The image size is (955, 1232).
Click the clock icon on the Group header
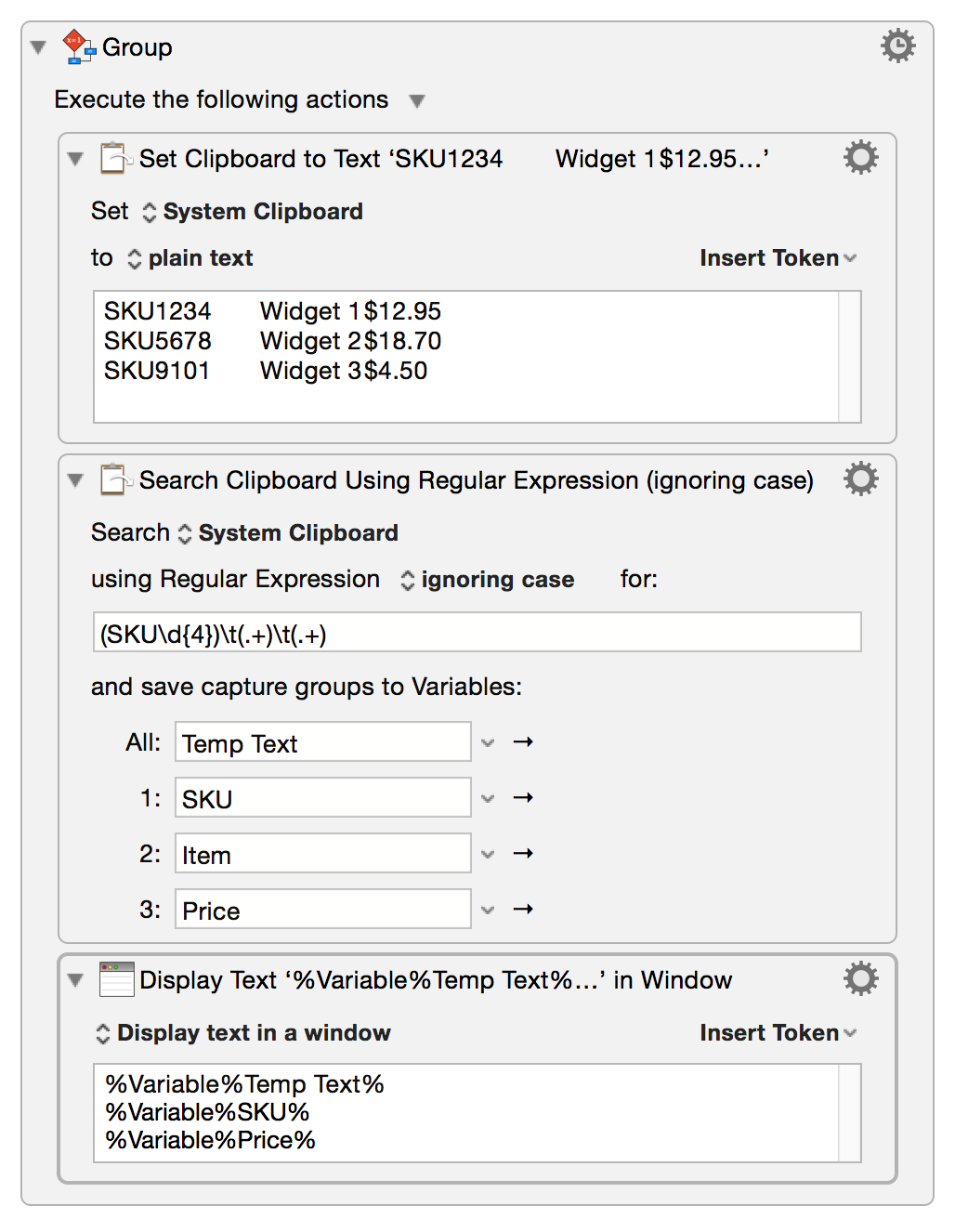(897, 46)
